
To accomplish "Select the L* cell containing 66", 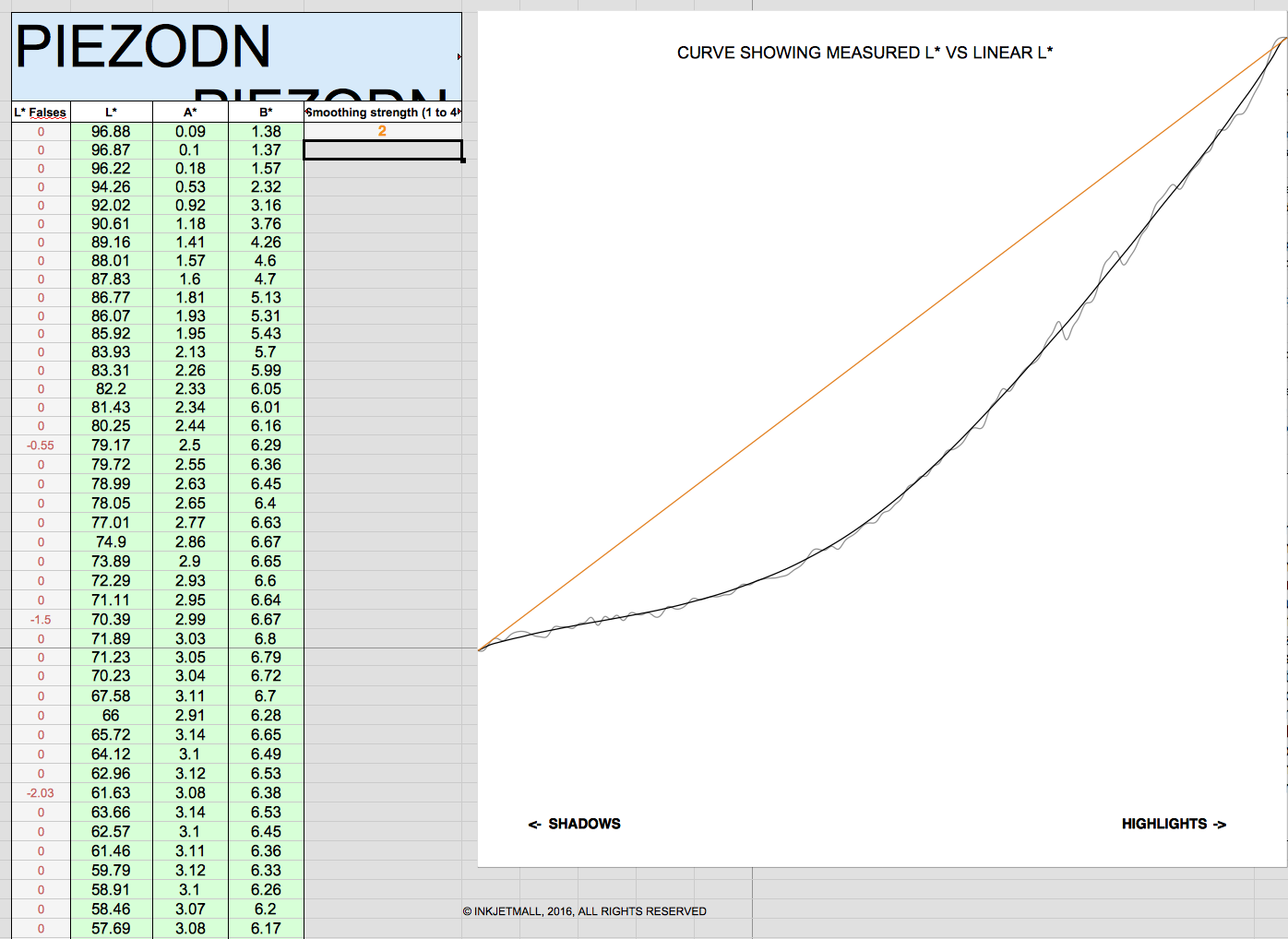I will (111, 716).
